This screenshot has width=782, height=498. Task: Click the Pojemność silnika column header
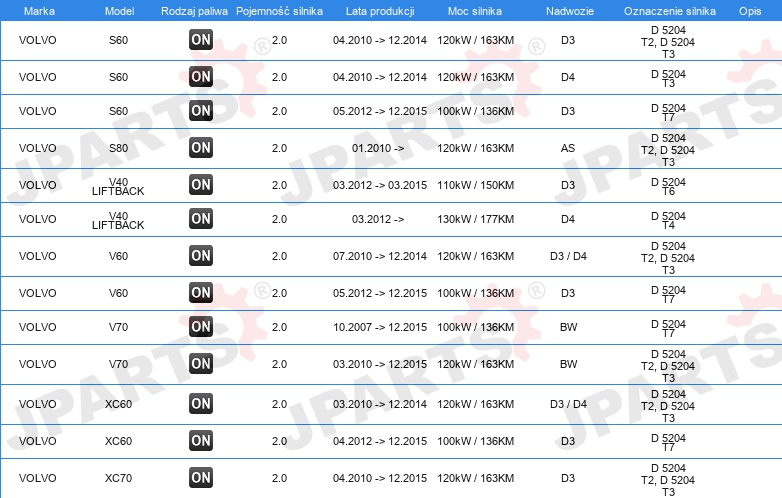coord(279,11)
